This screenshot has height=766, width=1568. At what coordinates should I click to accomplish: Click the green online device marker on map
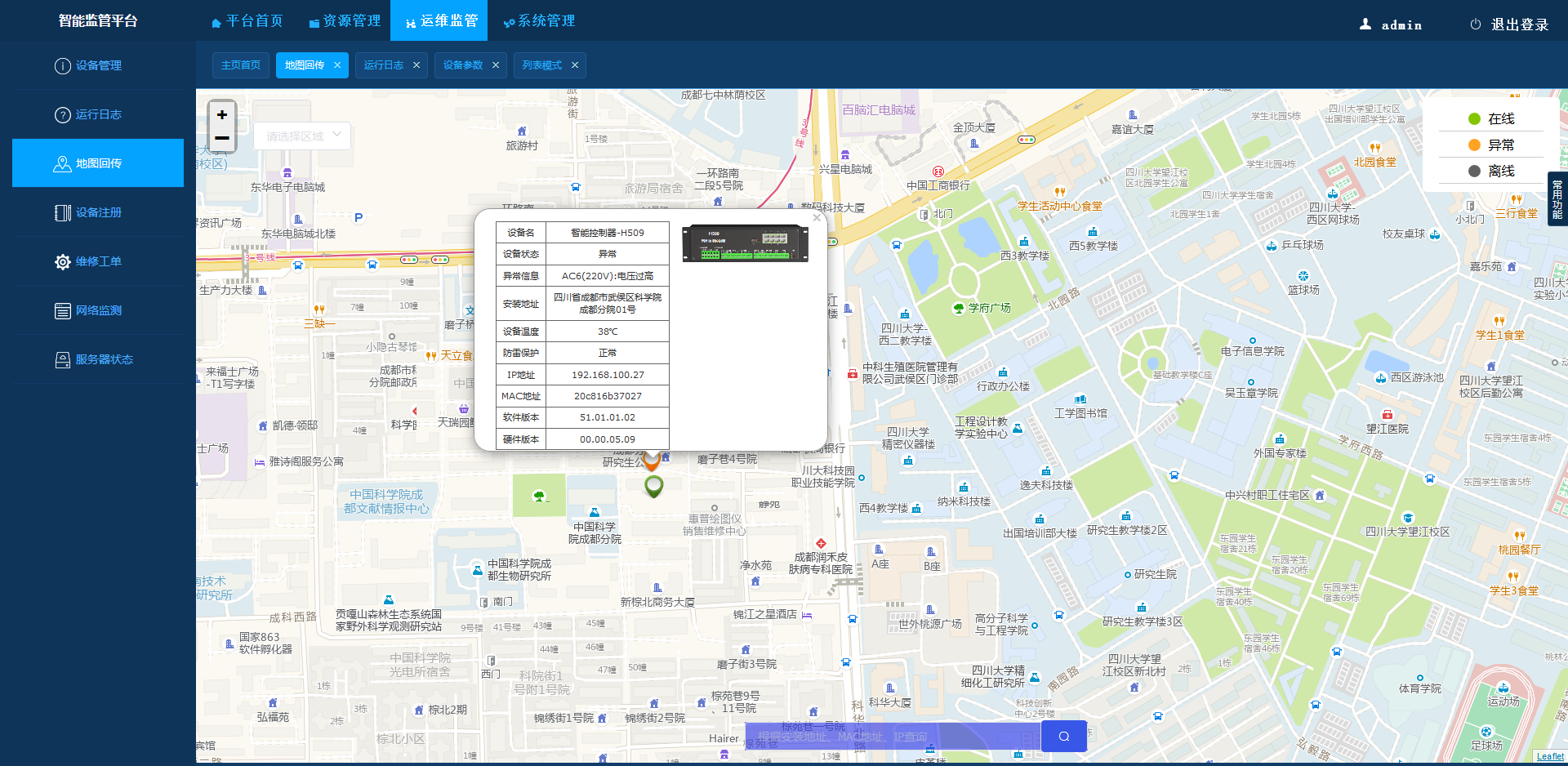653,486
